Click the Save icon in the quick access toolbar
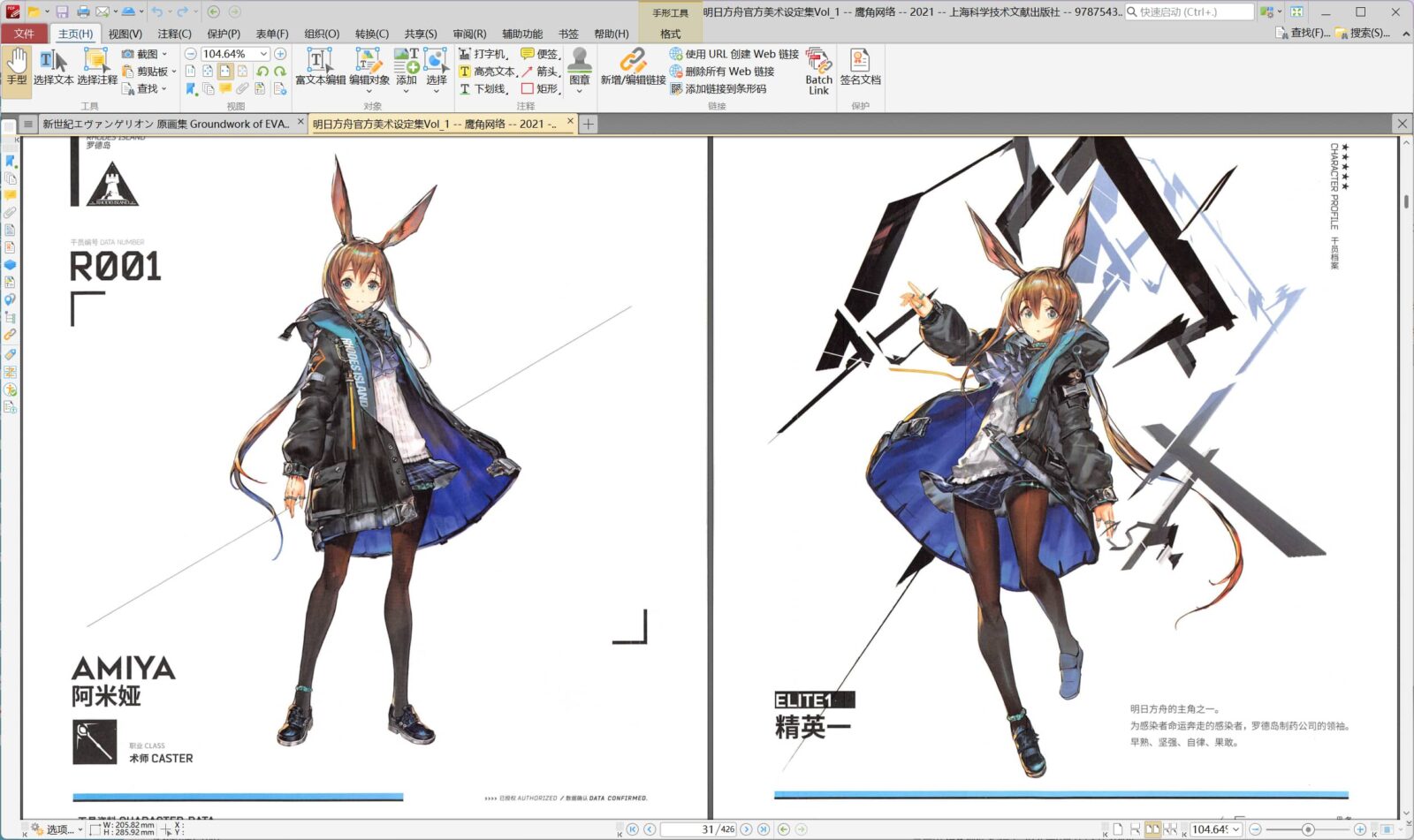The height and width of the screenshot is (840, 1414). coord(62,11)
